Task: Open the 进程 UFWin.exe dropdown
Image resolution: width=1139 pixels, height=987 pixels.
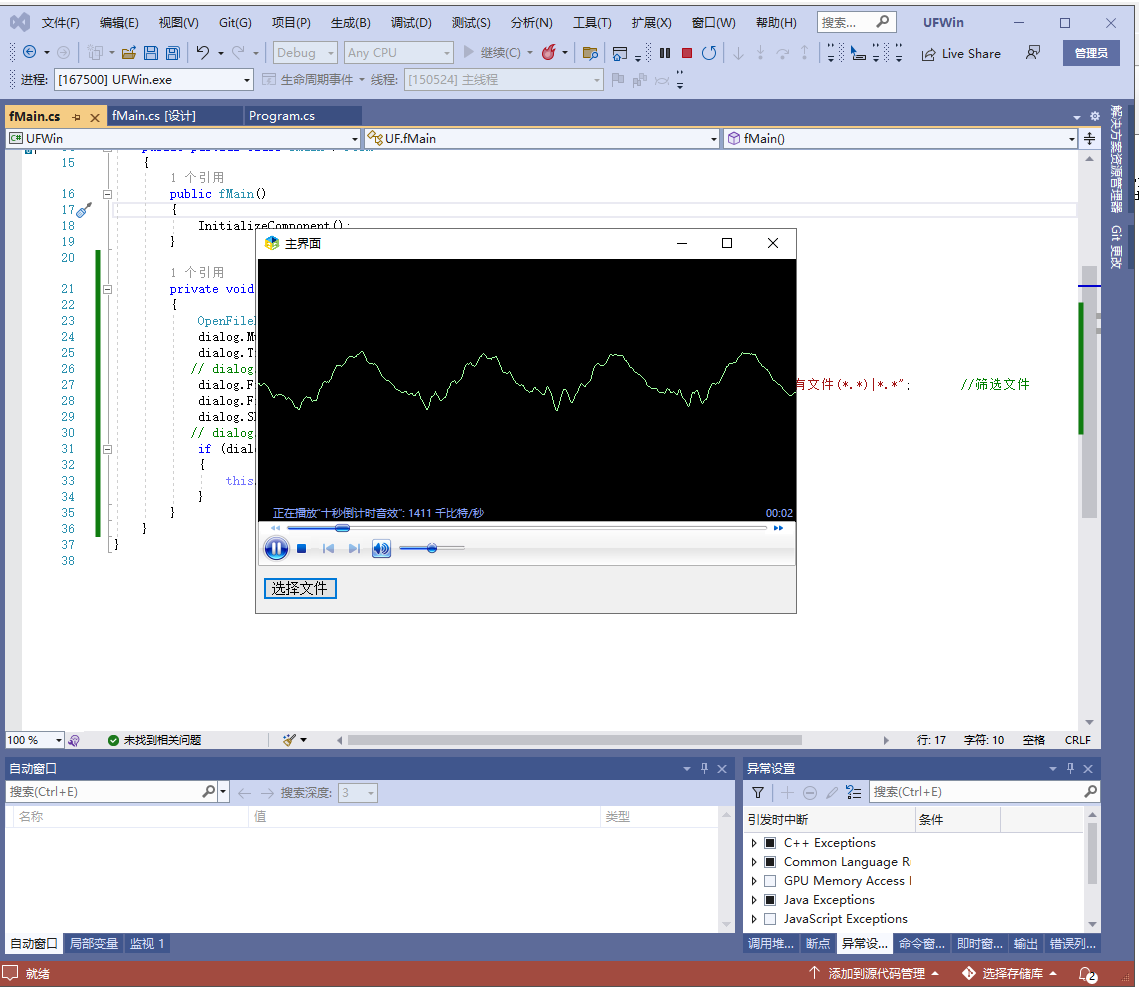Action: click(x=153, y=80)
